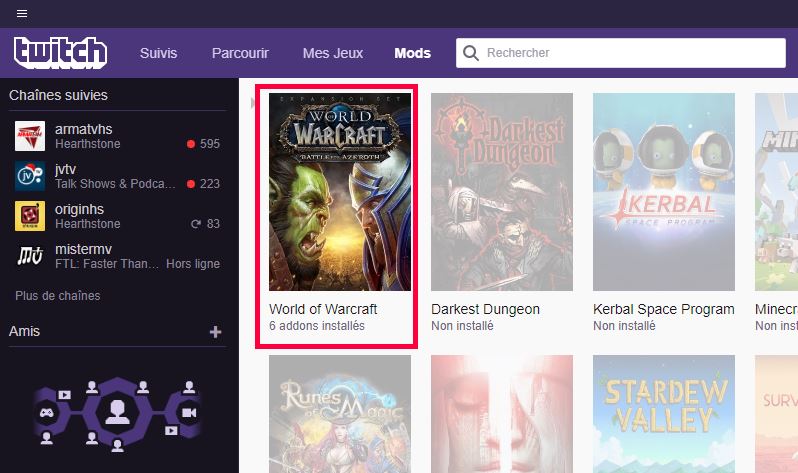Click 'Hearthstone' under originhs
The width and height of the screenshot is (798, 473).
[x=88, y=224]
